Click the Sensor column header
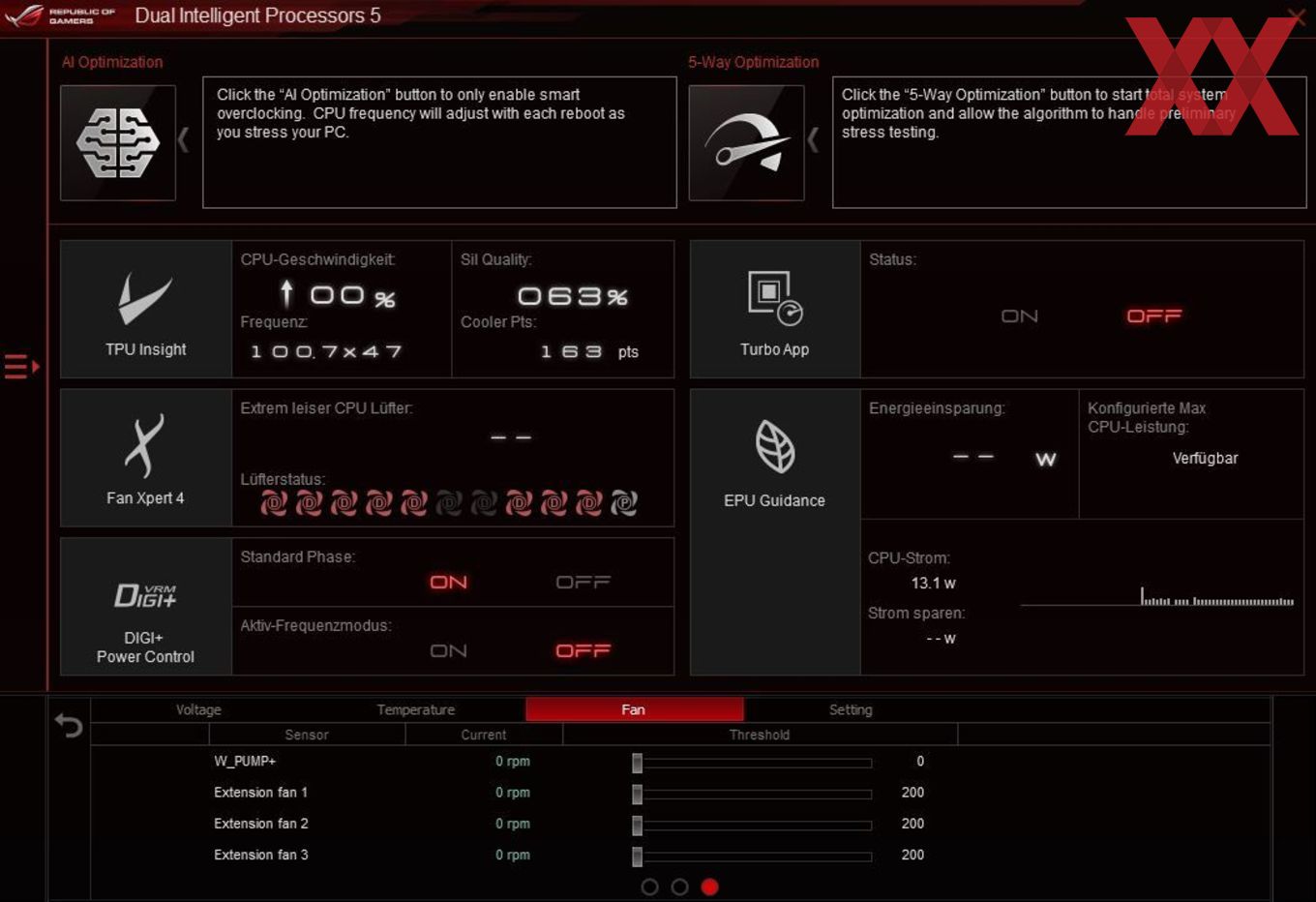 point(307,735)
